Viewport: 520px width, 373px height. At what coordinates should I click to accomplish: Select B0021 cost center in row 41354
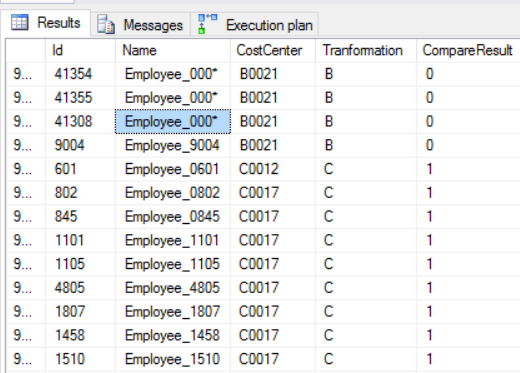coord(273,74)
